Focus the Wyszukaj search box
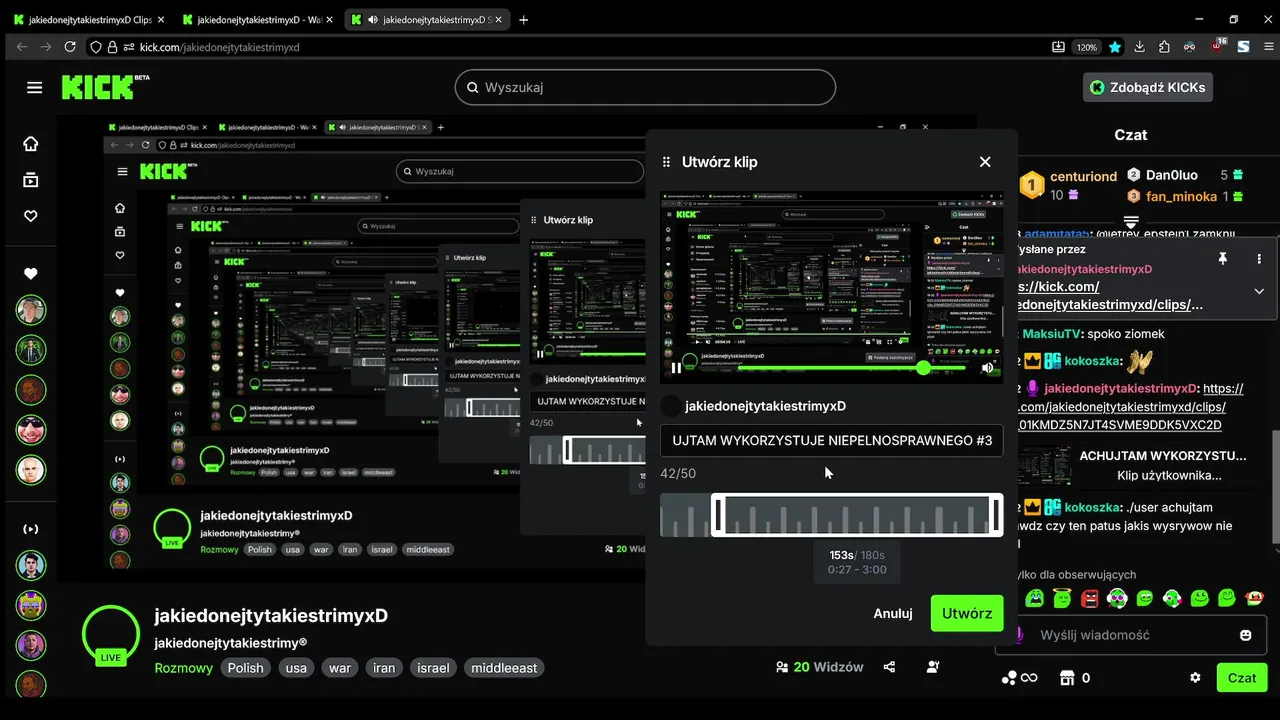The image size is (1280, 720). 645,87
